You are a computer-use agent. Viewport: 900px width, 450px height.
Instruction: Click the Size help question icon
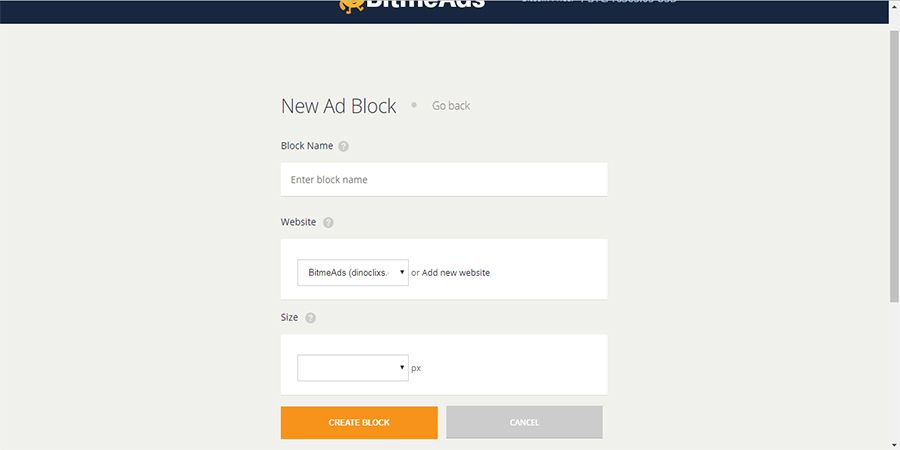pyautogui.click(x=310, y=318)
